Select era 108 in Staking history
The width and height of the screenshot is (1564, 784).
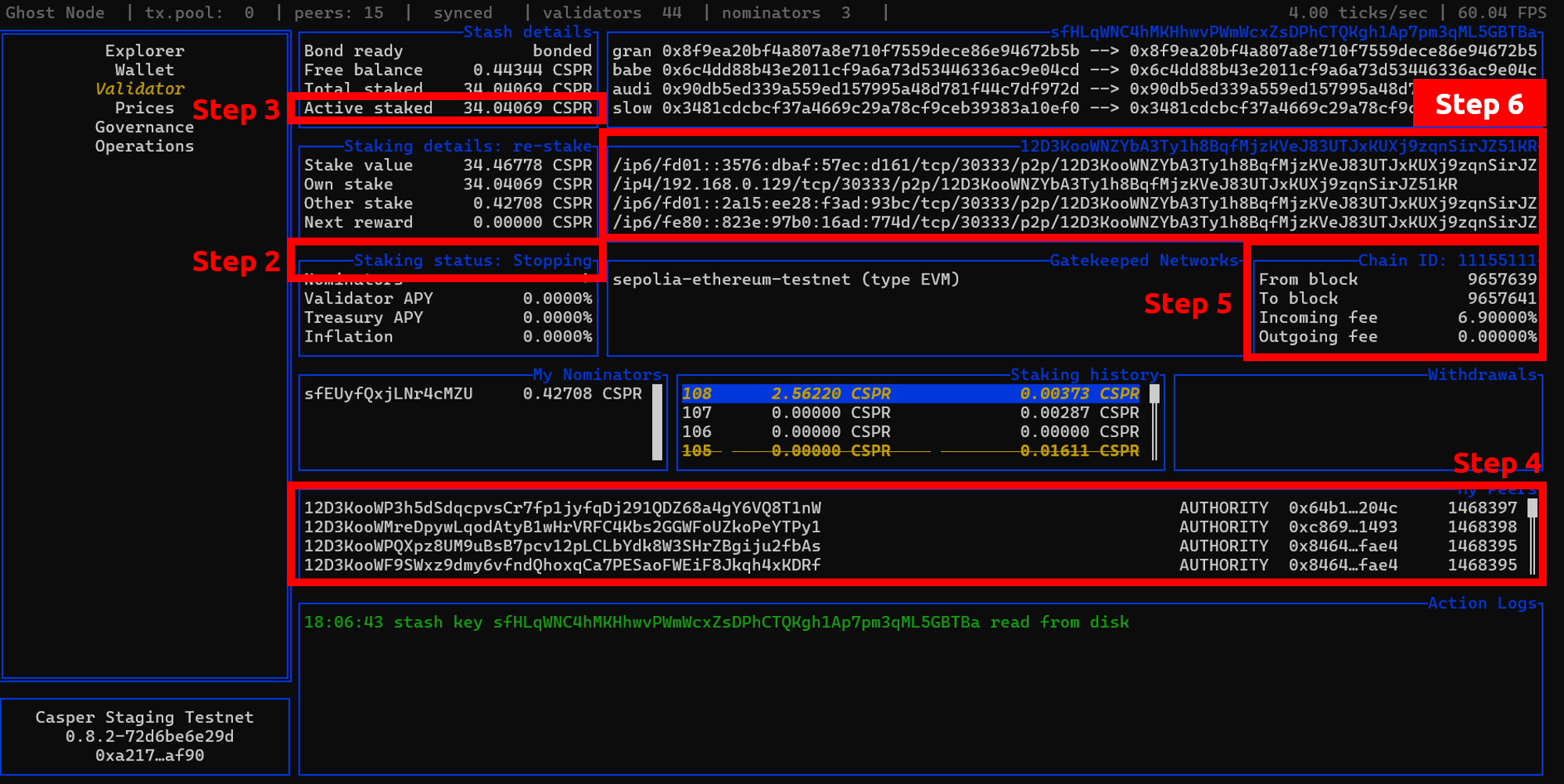tap(910, 394)
